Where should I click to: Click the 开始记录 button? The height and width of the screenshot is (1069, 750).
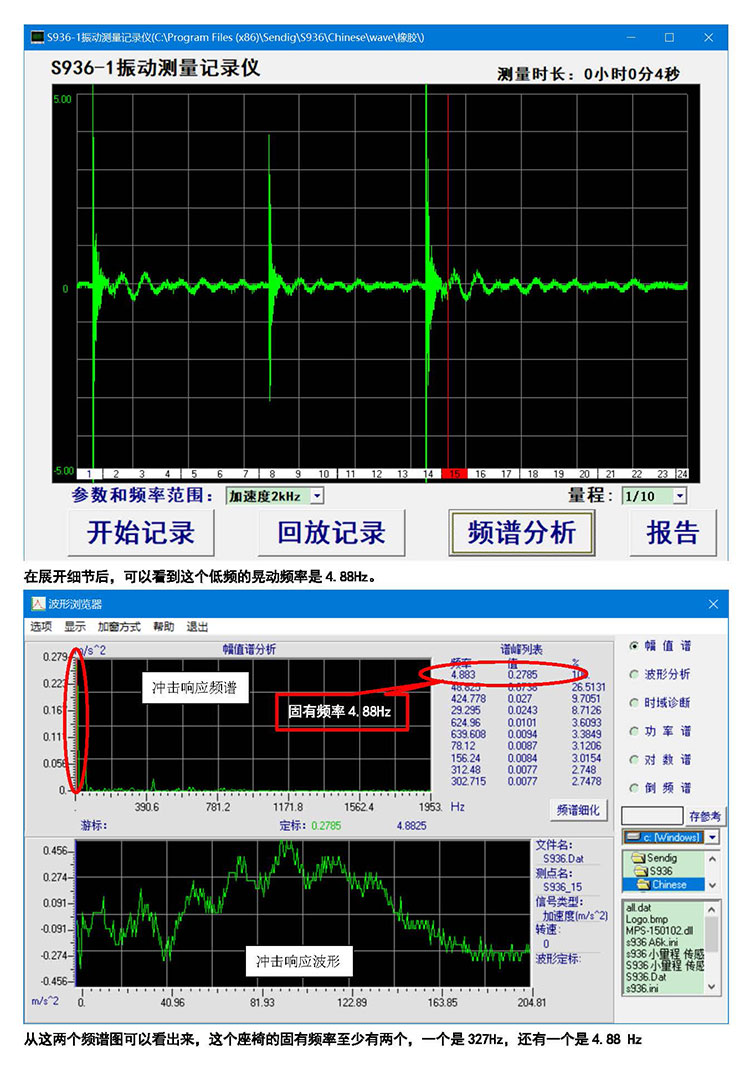click(140, 532)
